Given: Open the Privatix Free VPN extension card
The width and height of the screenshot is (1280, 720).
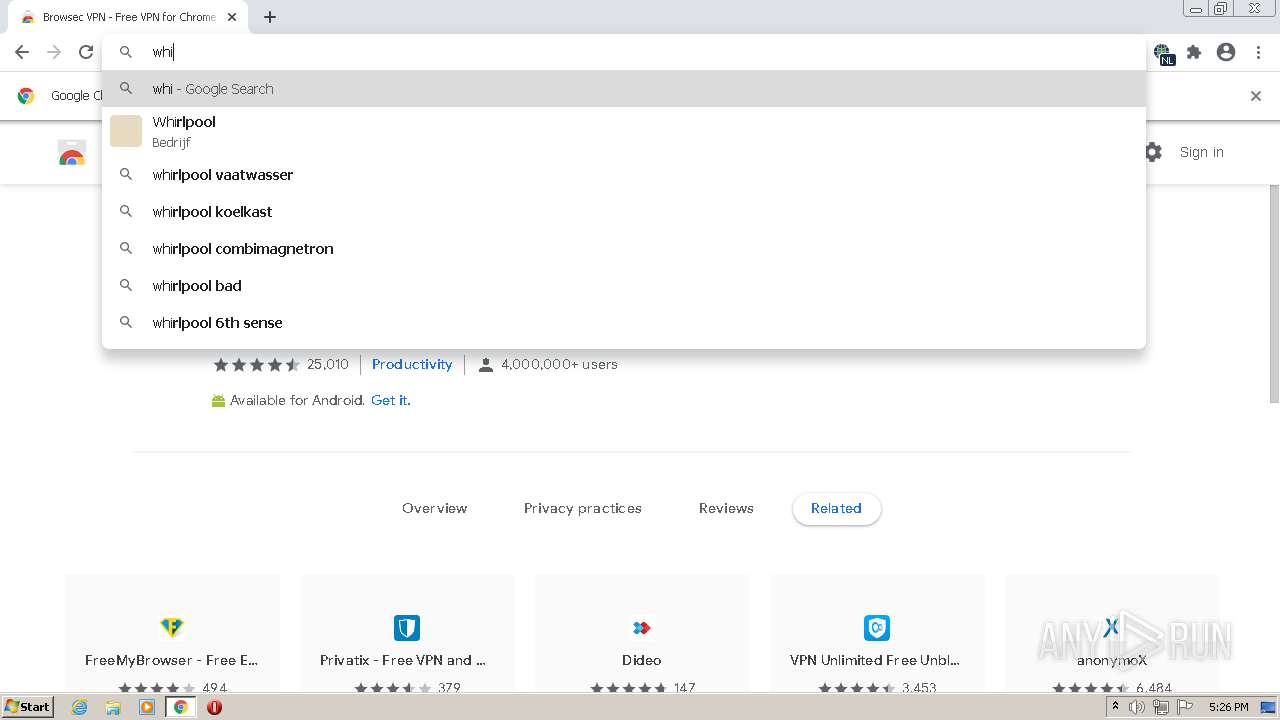Looking at the screenshot, I should click(407, 634).
